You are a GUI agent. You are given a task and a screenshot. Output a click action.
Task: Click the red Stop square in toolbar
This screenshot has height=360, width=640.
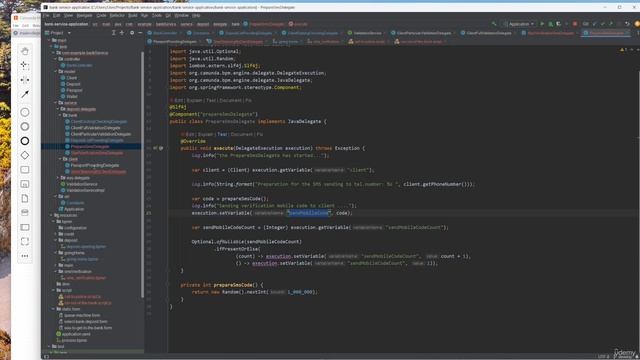point(575,24)
